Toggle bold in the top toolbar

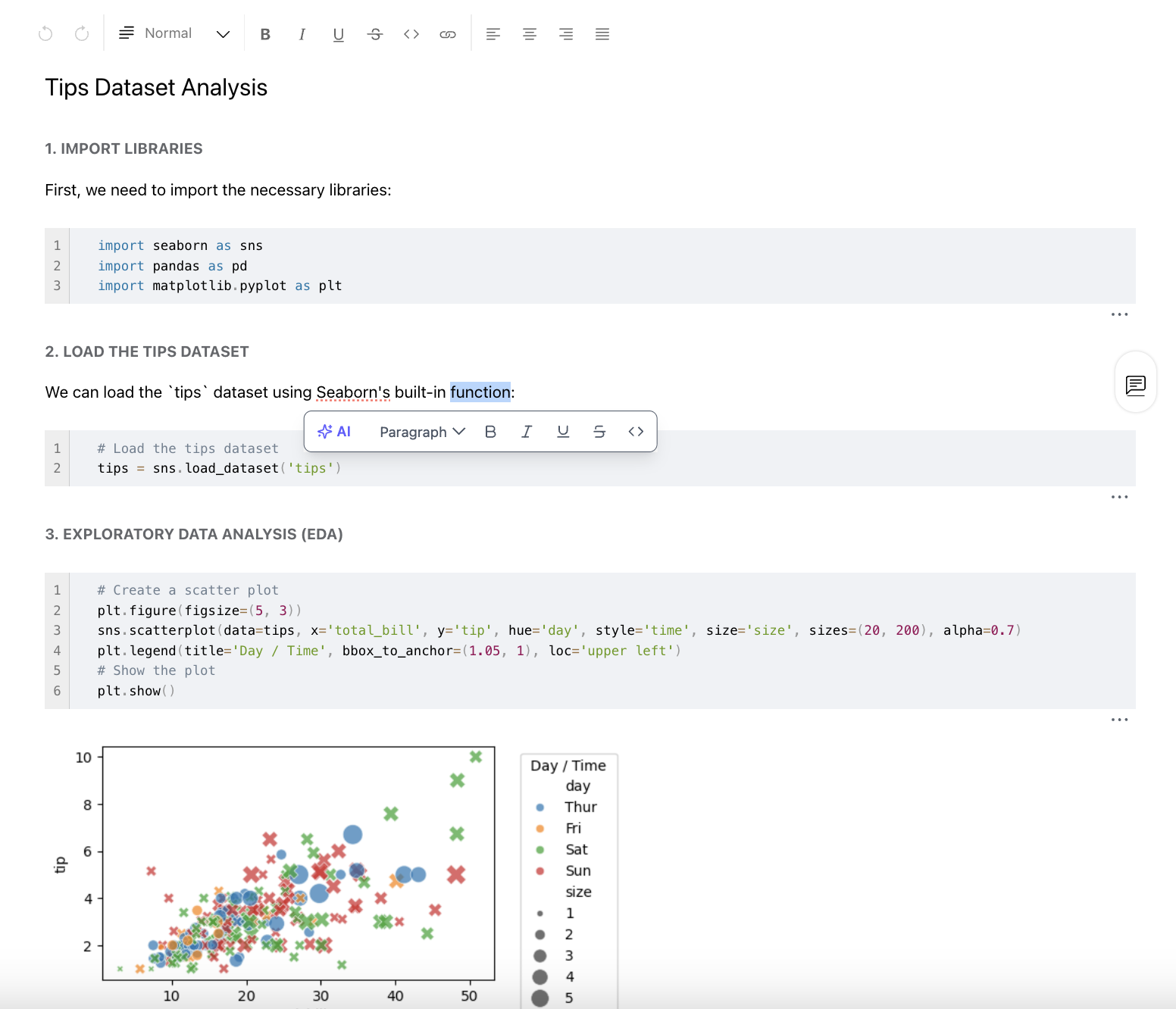click(x=265, y=34)
